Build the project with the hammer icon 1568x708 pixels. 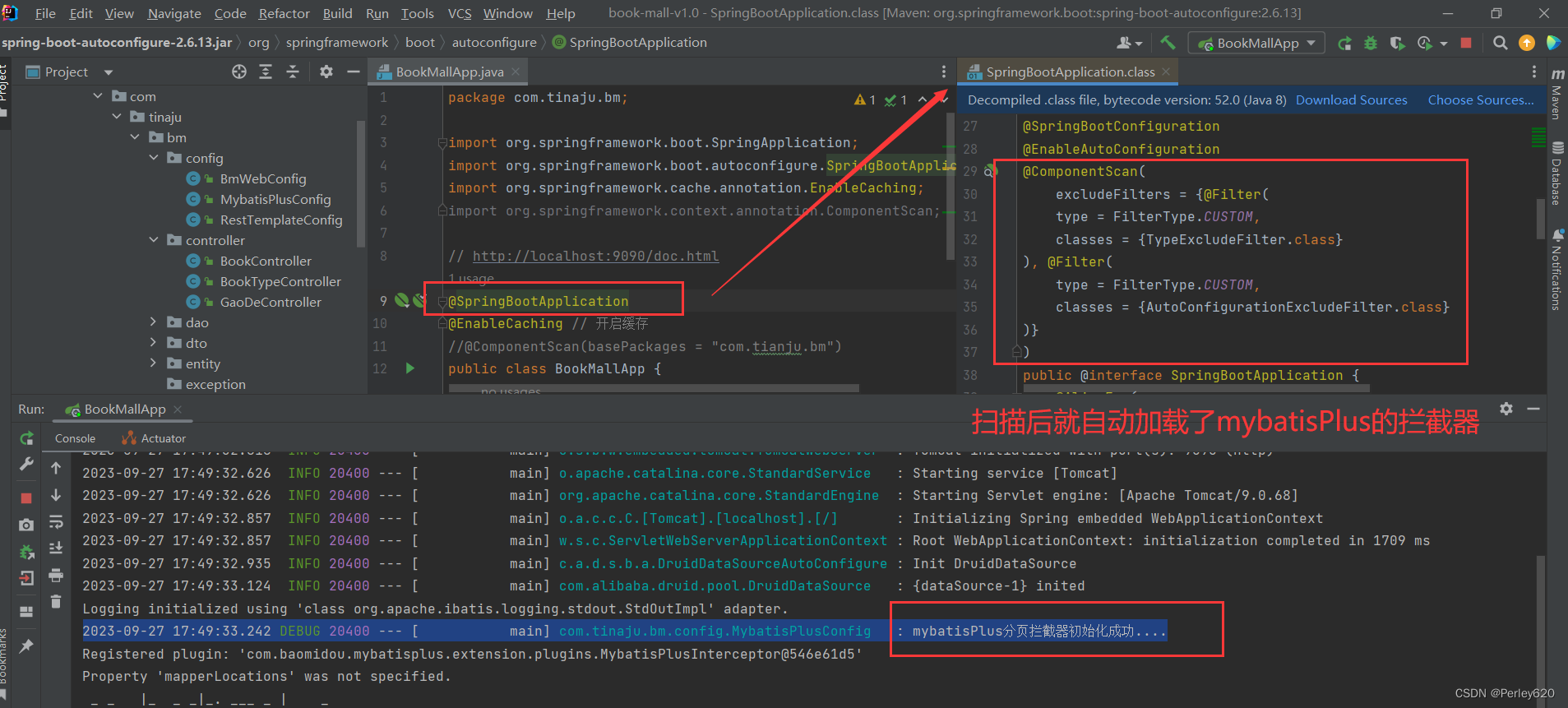click(1168, 43)
